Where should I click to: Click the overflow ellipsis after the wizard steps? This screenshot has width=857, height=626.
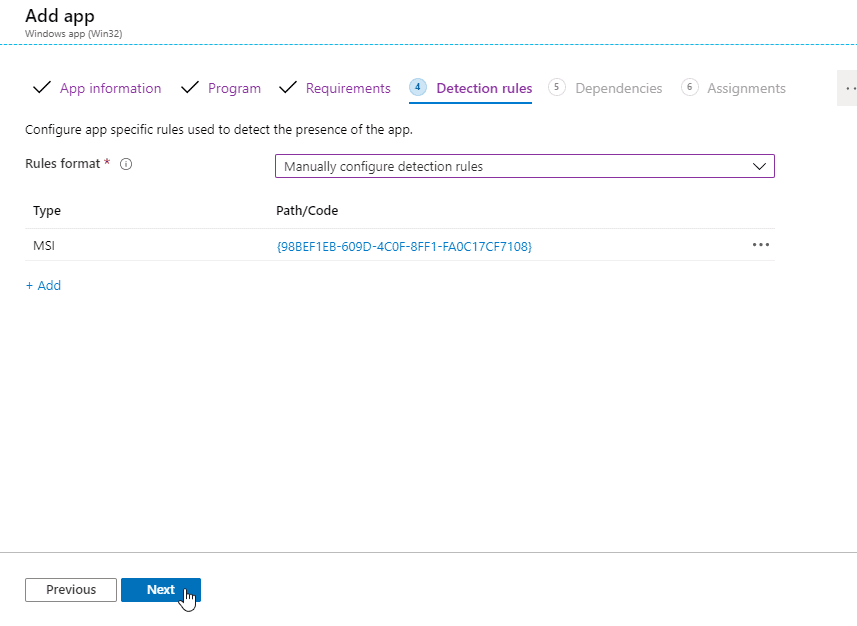(849, 88)
